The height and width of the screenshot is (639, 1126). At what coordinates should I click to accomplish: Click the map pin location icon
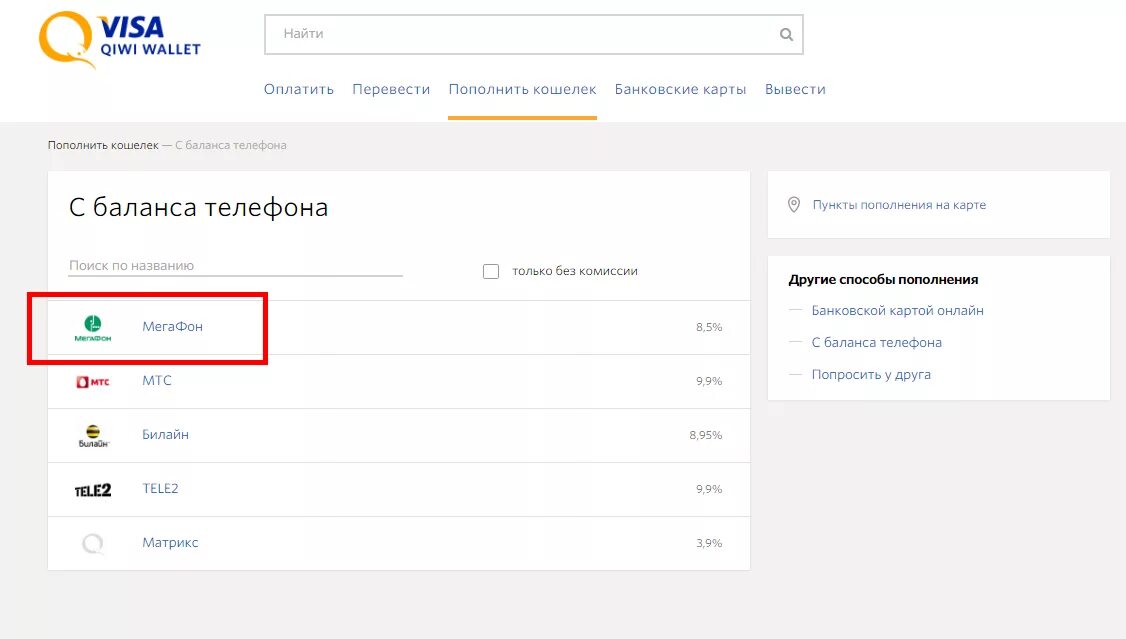point(794,205)
